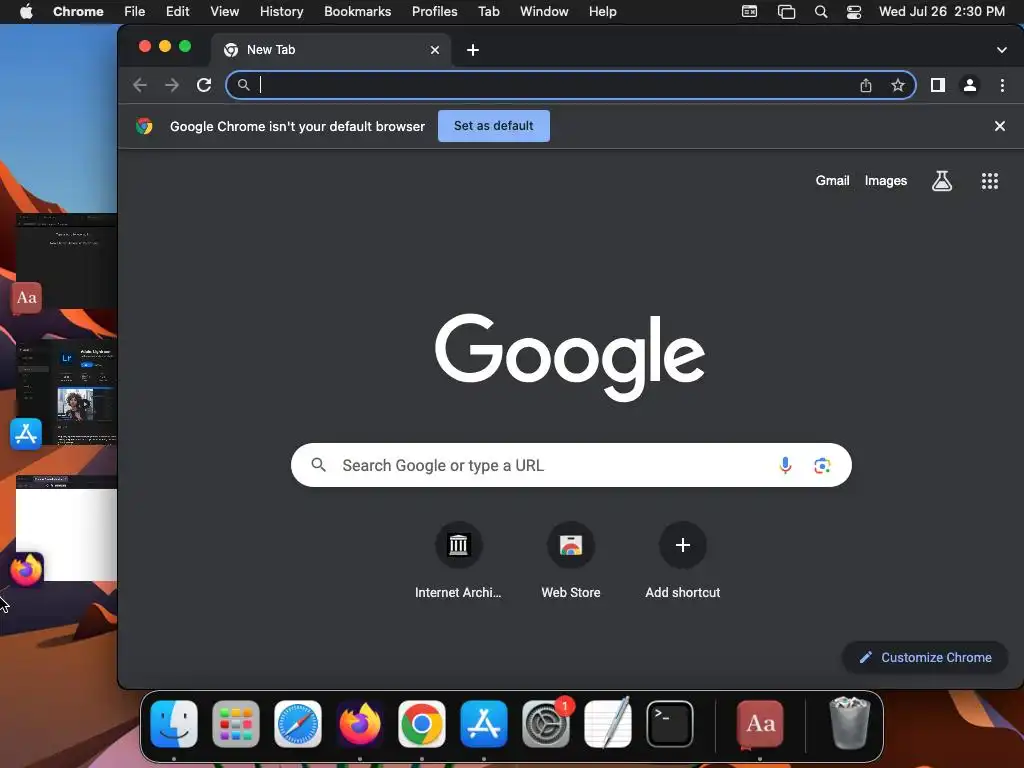Open the three-dot Chrome menu
The height and width of the screenshot is (768, 1024).
[x=1002, y=85]
